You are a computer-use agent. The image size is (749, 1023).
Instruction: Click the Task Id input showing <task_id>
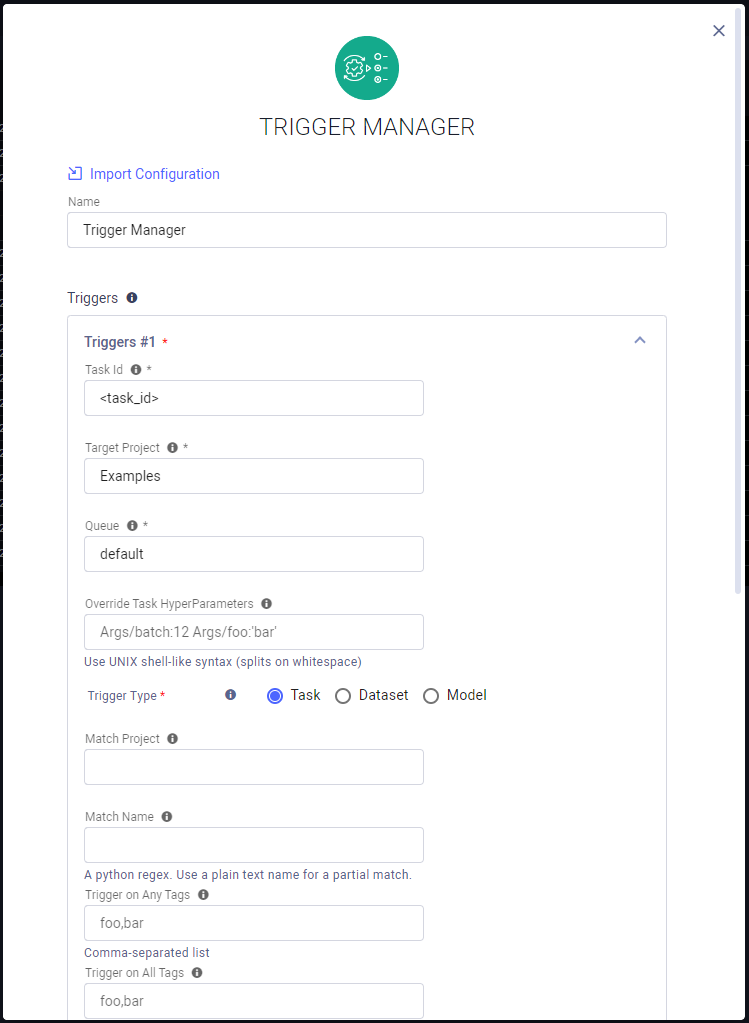click(253, 398)
